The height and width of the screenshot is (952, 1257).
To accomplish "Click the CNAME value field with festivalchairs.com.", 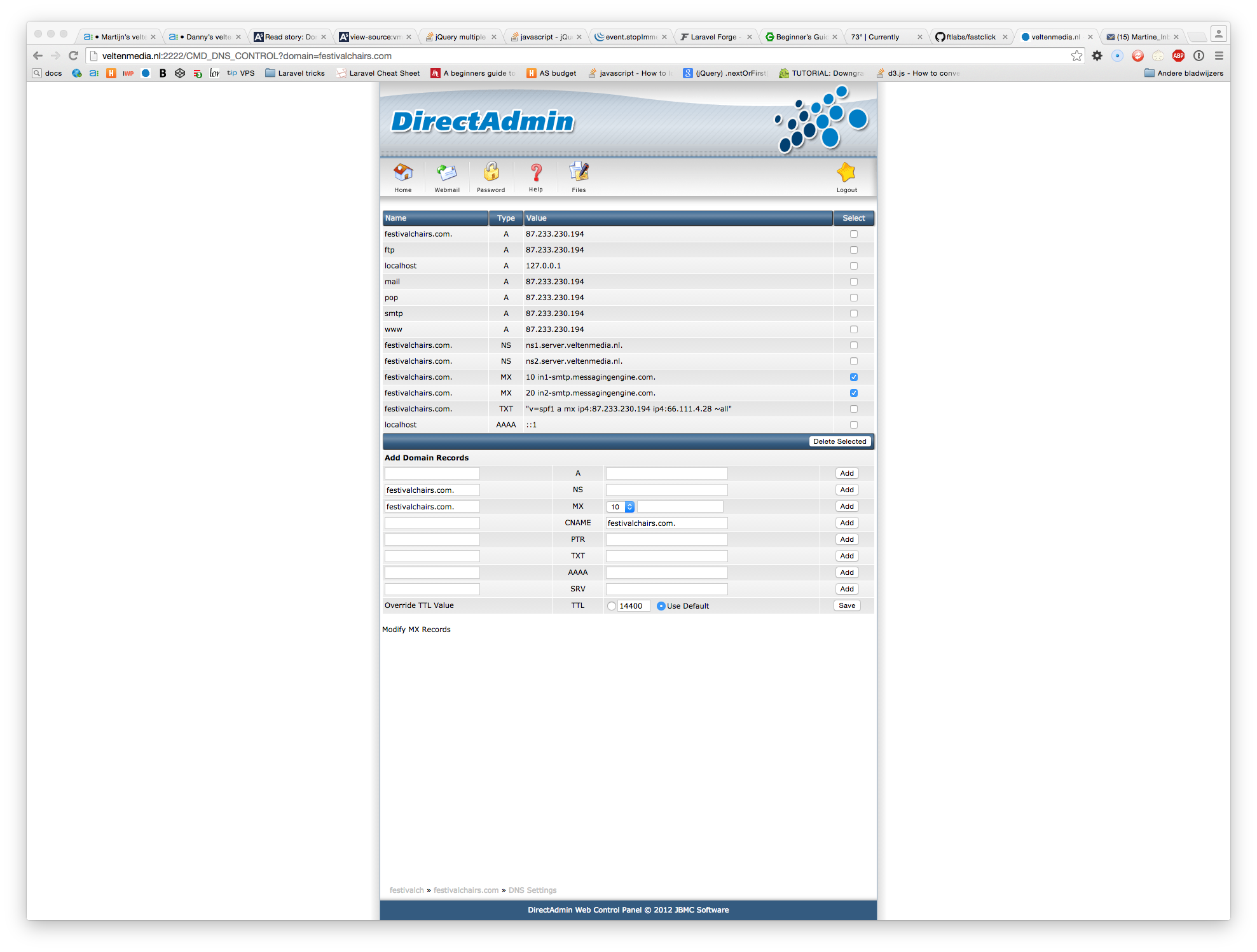I will (666, 523).
